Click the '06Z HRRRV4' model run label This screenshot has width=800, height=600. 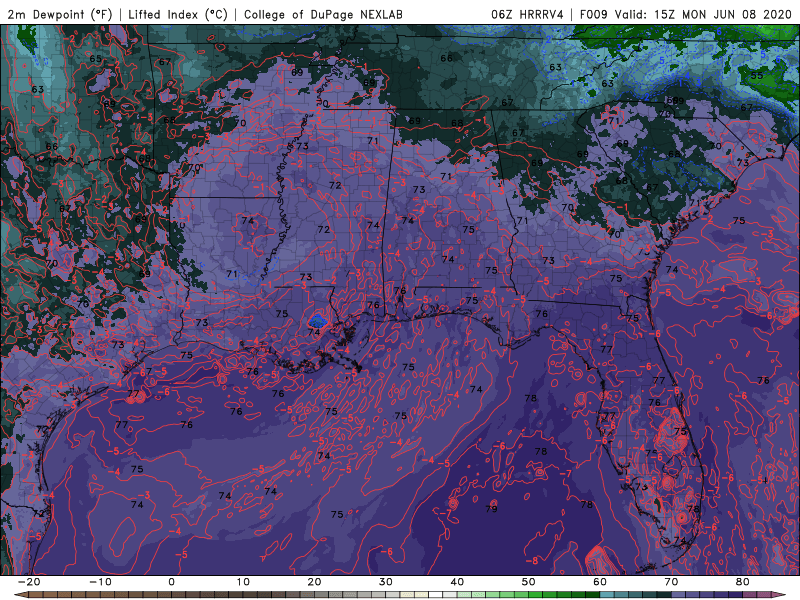pyautogui.click(x=527, y=14)
